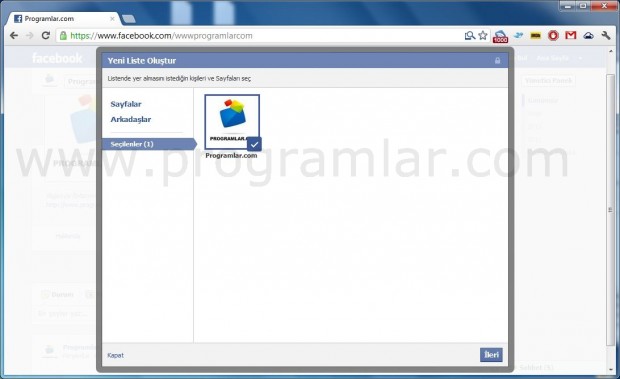This screenshot has height=379, width=620.
Task: Go back with the browser back arrow
Action: click(14, 36)
